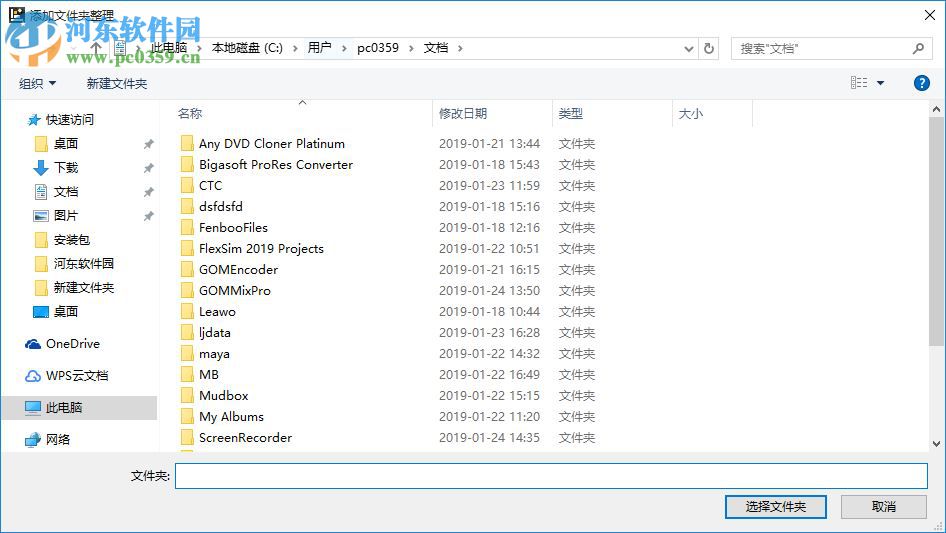Viewport: 946px width, 533px height.
Task: Close the 添加文件夹整理 dialog
Action: tap(930, 15)
